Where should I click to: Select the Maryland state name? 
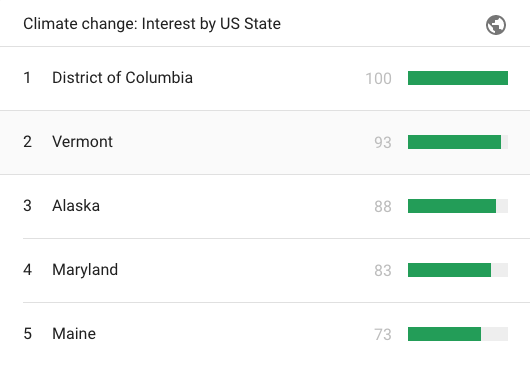(85, 270)
